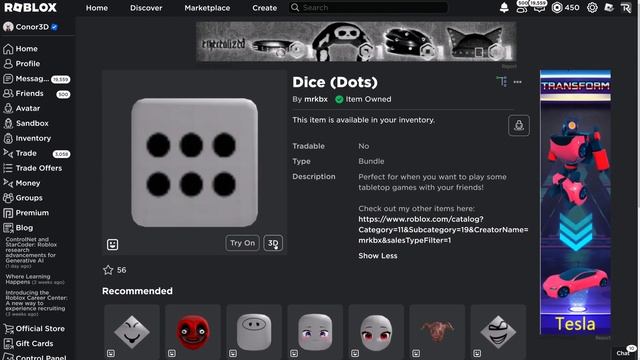The width and height of the screenshot is (640, 360).
Task: Open the grinning diamond head recommended item
Action: 498,332
